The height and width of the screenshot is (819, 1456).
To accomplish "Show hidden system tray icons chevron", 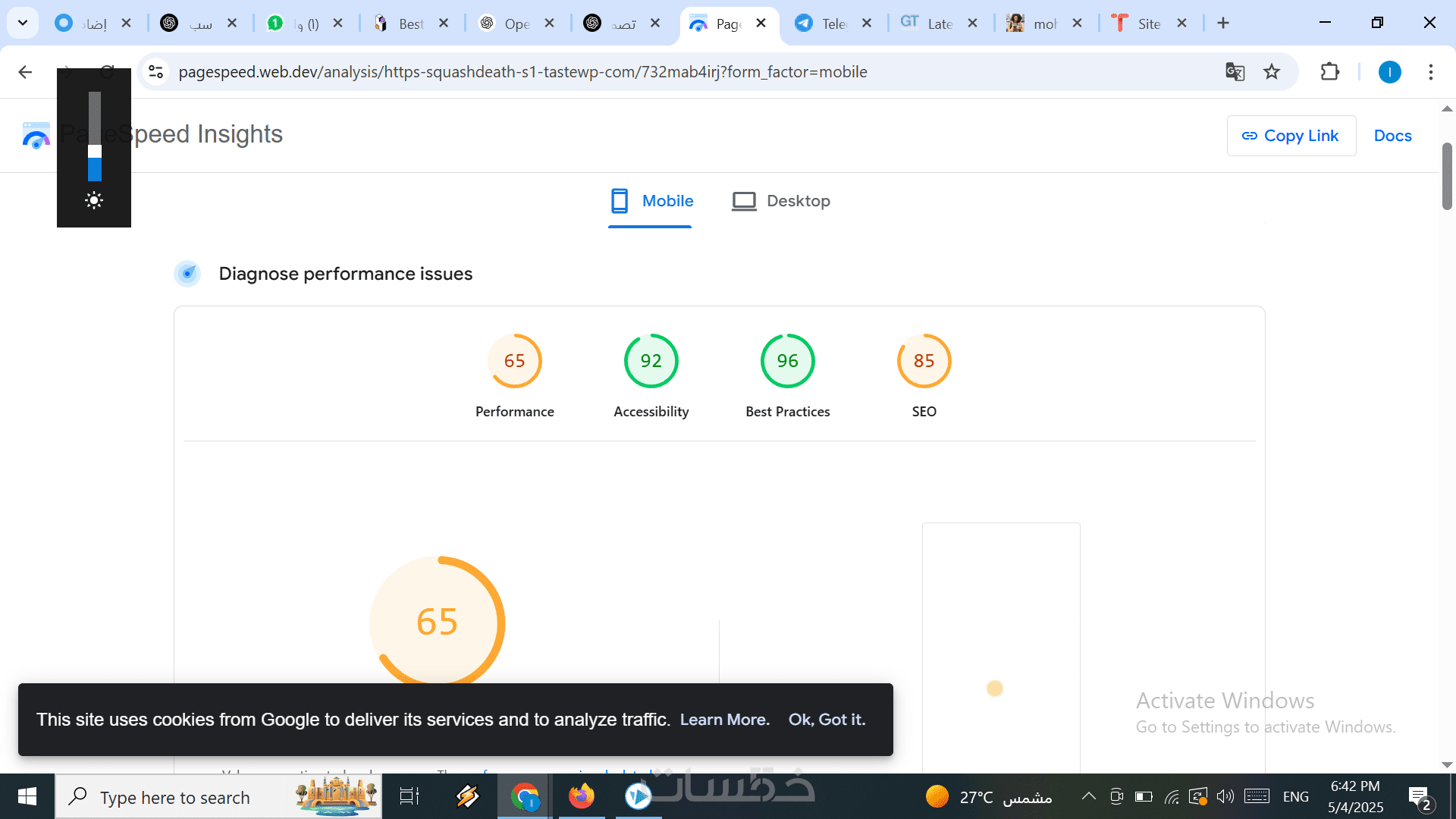I will 1088,796.
